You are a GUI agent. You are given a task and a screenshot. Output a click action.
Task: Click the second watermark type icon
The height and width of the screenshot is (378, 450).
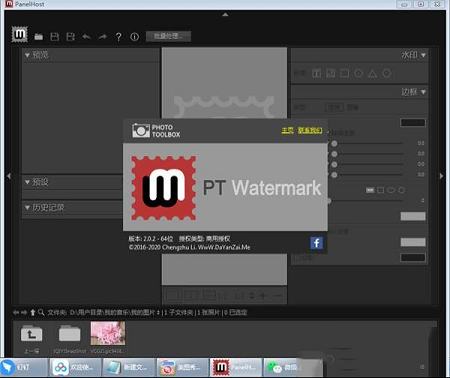tap(331, 73)
